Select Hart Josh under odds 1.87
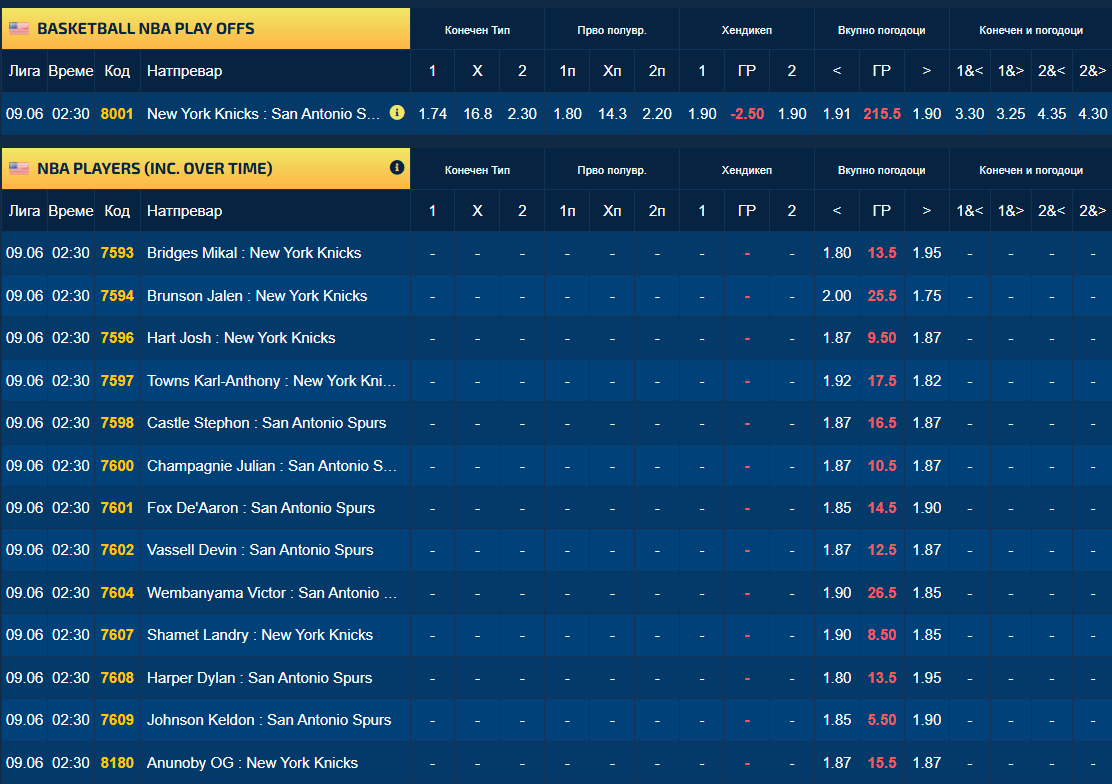Screen dimensions: 1112x784 [x=837, y=338]
